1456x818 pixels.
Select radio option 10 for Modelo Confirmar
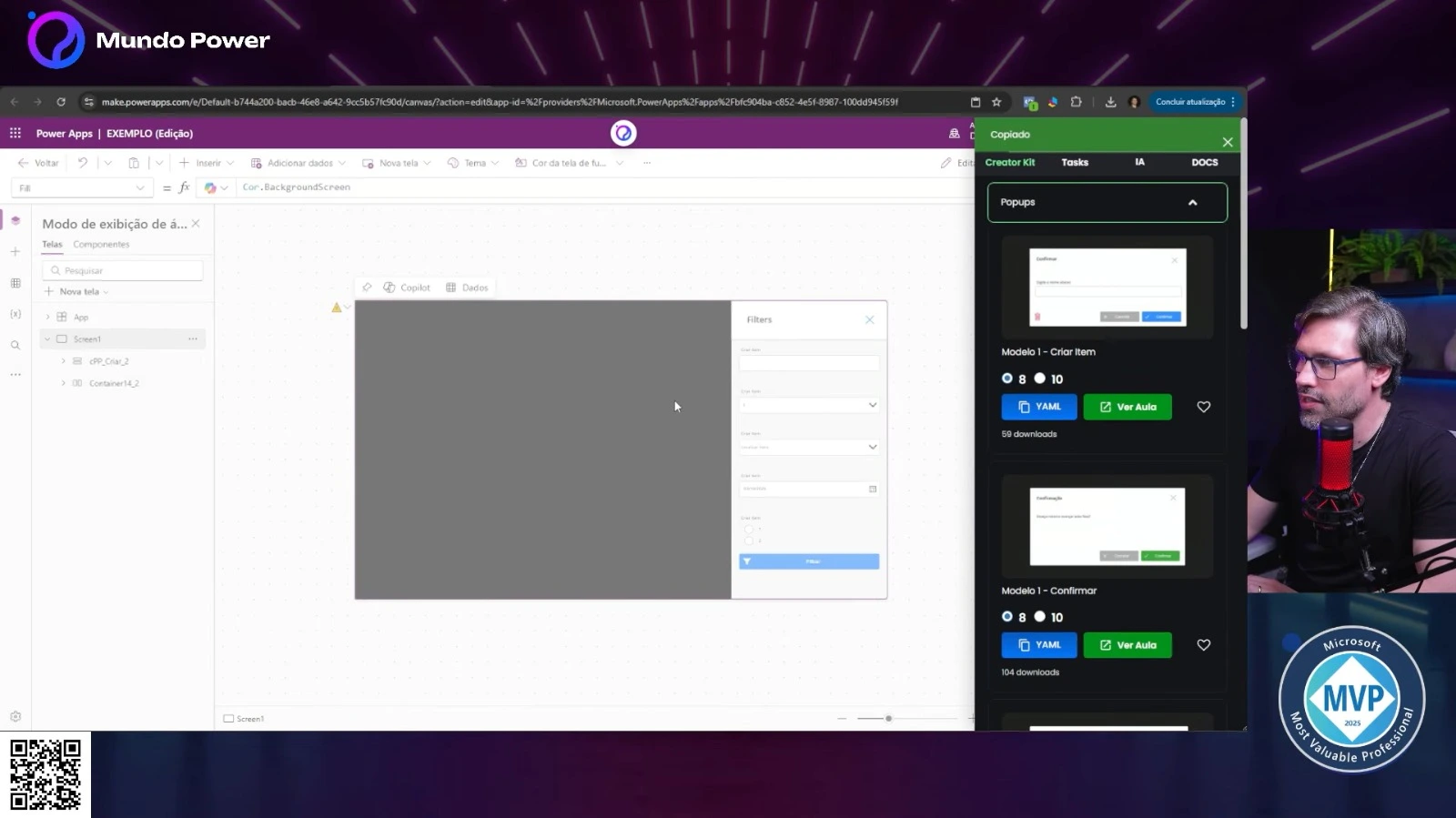(x=1039, y=617)
